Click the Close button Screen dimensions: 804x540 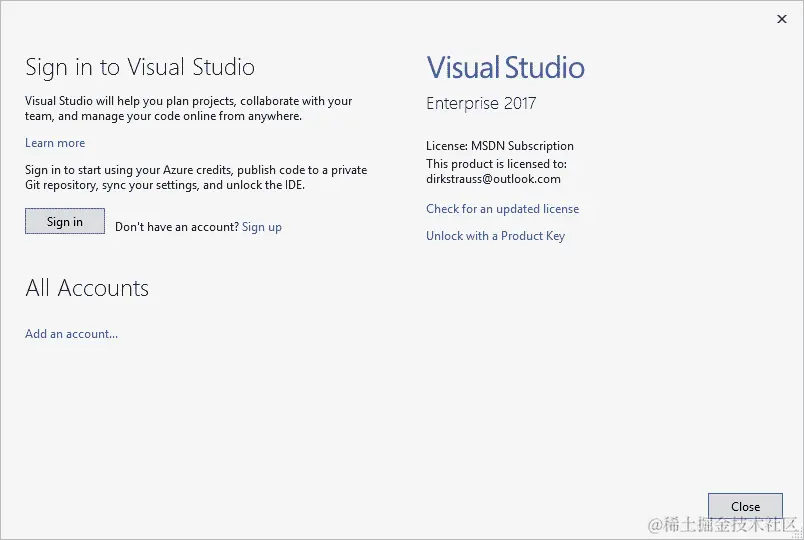coord(745,506)
